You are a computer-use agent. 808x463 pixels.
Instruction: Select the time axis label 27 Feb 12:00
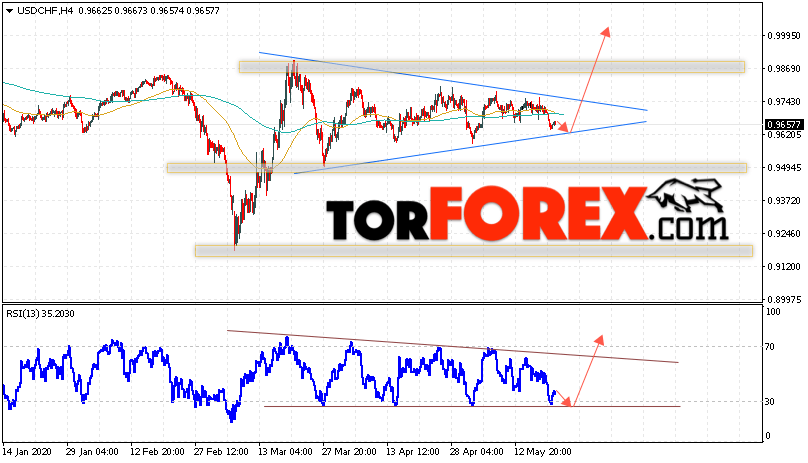(x=221, y=452)
